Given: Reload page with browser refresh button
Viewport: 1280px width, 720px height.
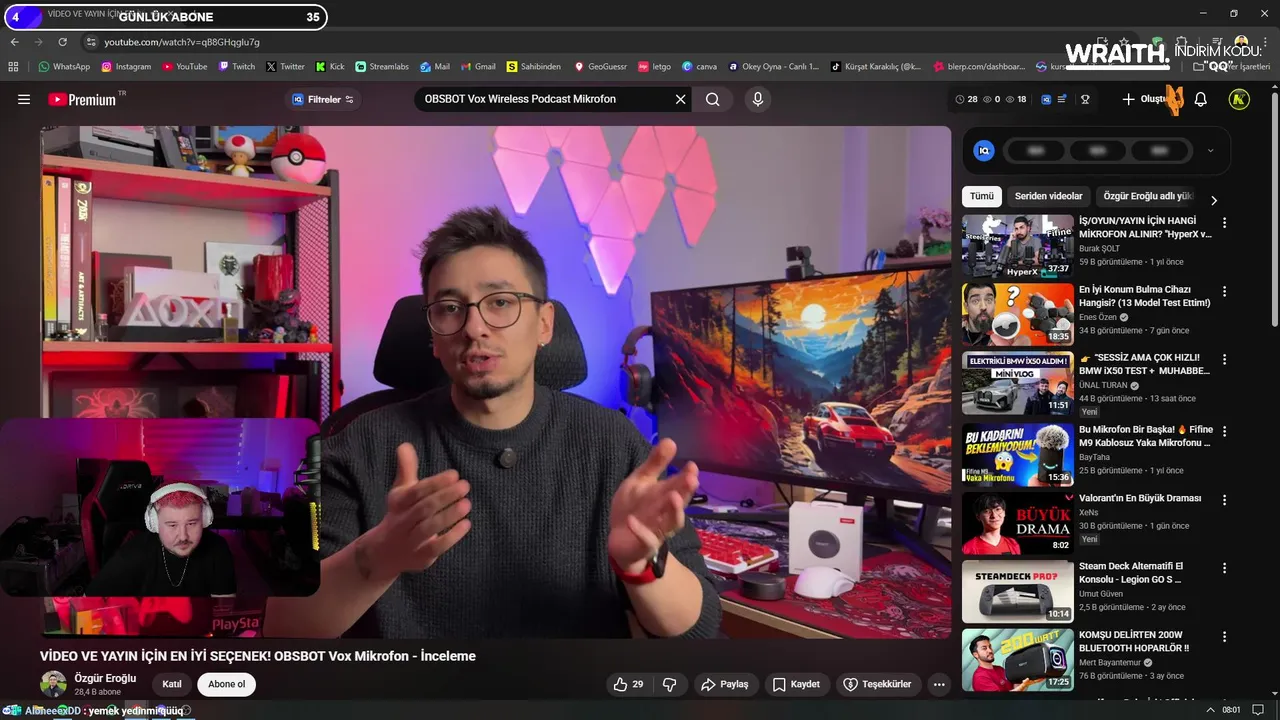Looking at the screenshot, I should pyautogui.click(x=62, y=42).
